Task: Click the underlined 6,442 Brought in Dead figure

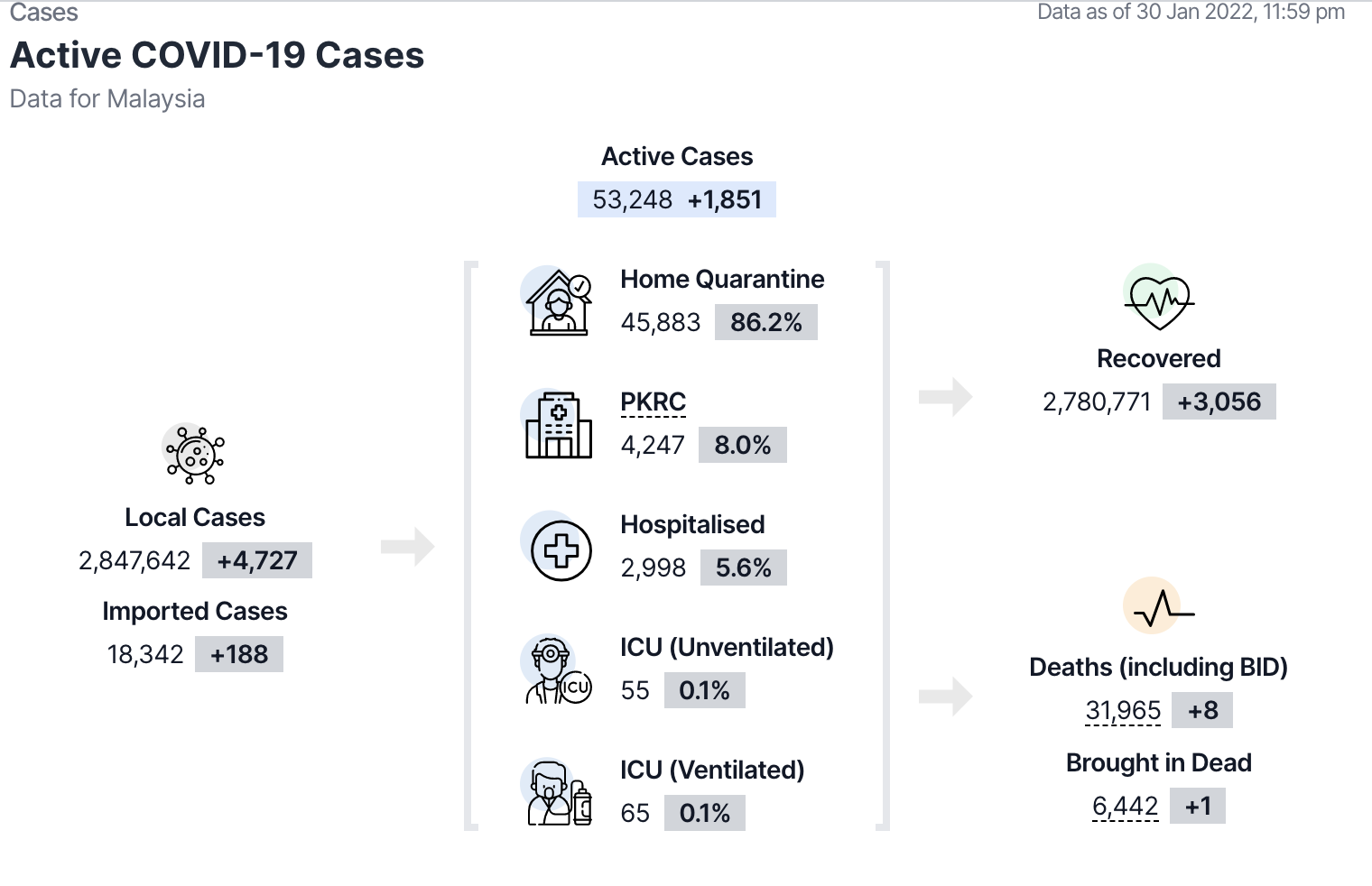Action: pos(1125,807)
